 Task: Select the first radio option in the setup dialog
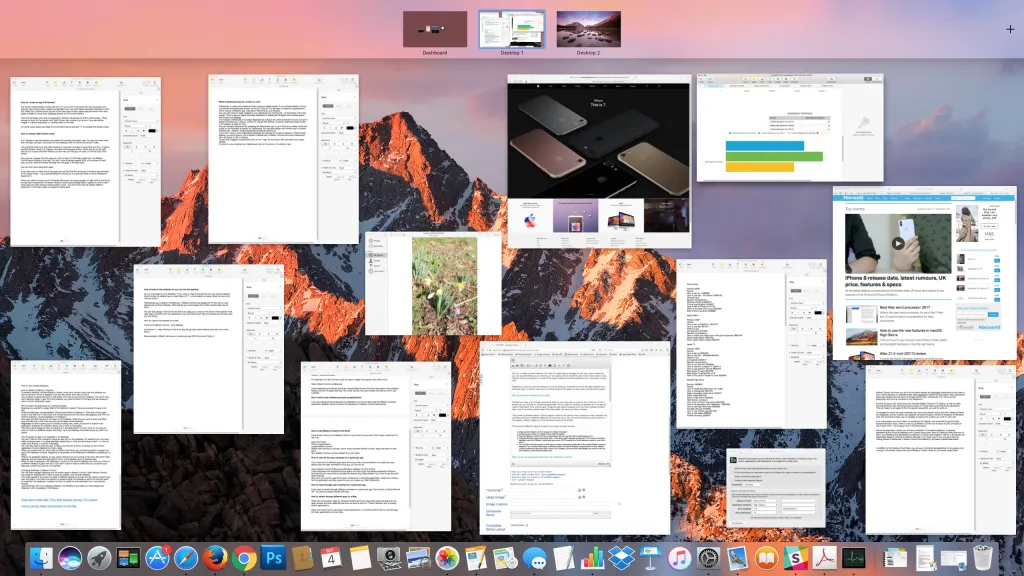(x=733, y=468)
